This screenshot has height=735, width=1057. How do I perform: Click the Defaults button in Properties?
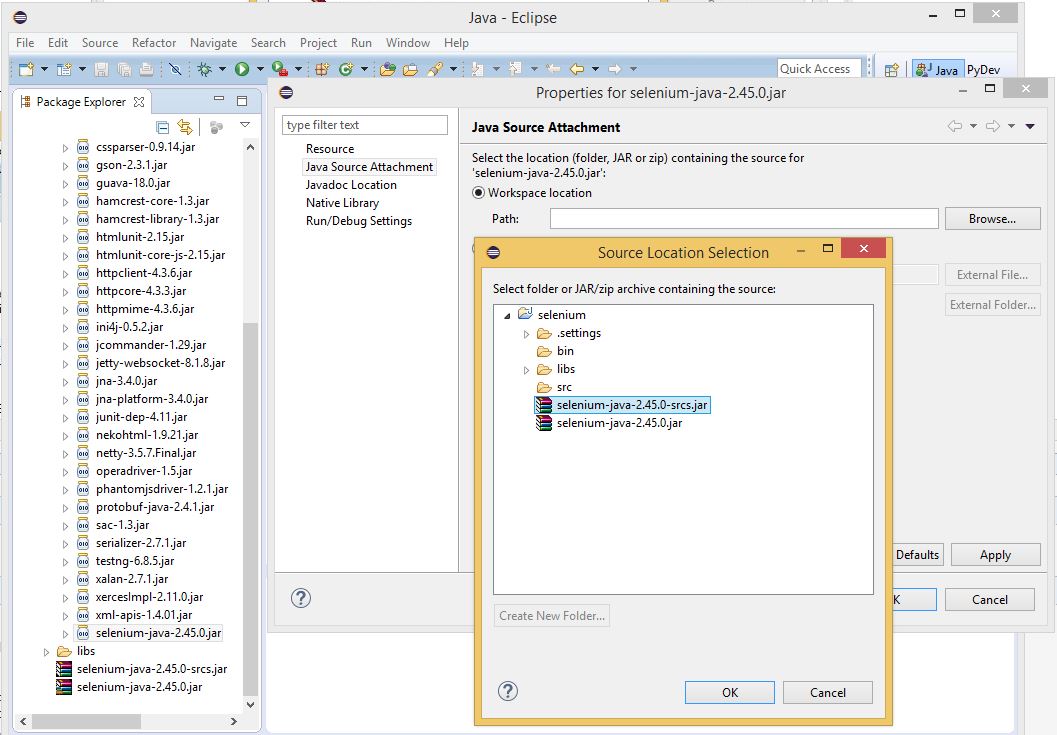[x=917, y=554]
